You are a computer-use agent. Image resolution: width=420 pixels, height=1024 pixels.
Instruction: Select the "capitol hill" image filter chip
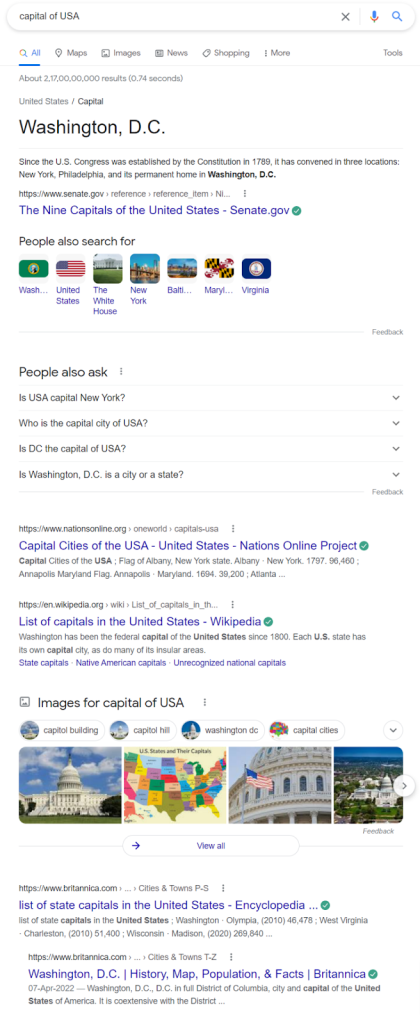pyautogui.click(x=143, y=730)
